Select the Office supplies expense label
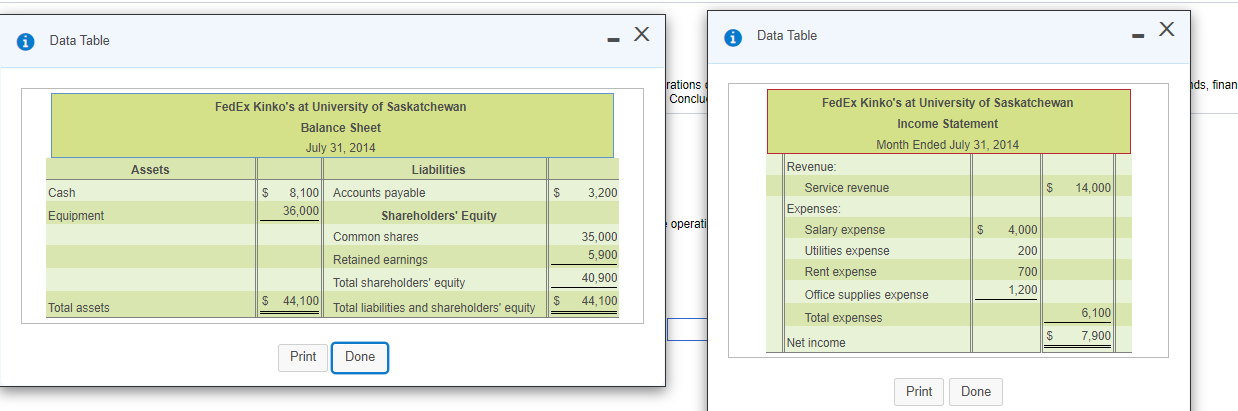The width and height of the screenshot is (1238, 411). [867, 295]
